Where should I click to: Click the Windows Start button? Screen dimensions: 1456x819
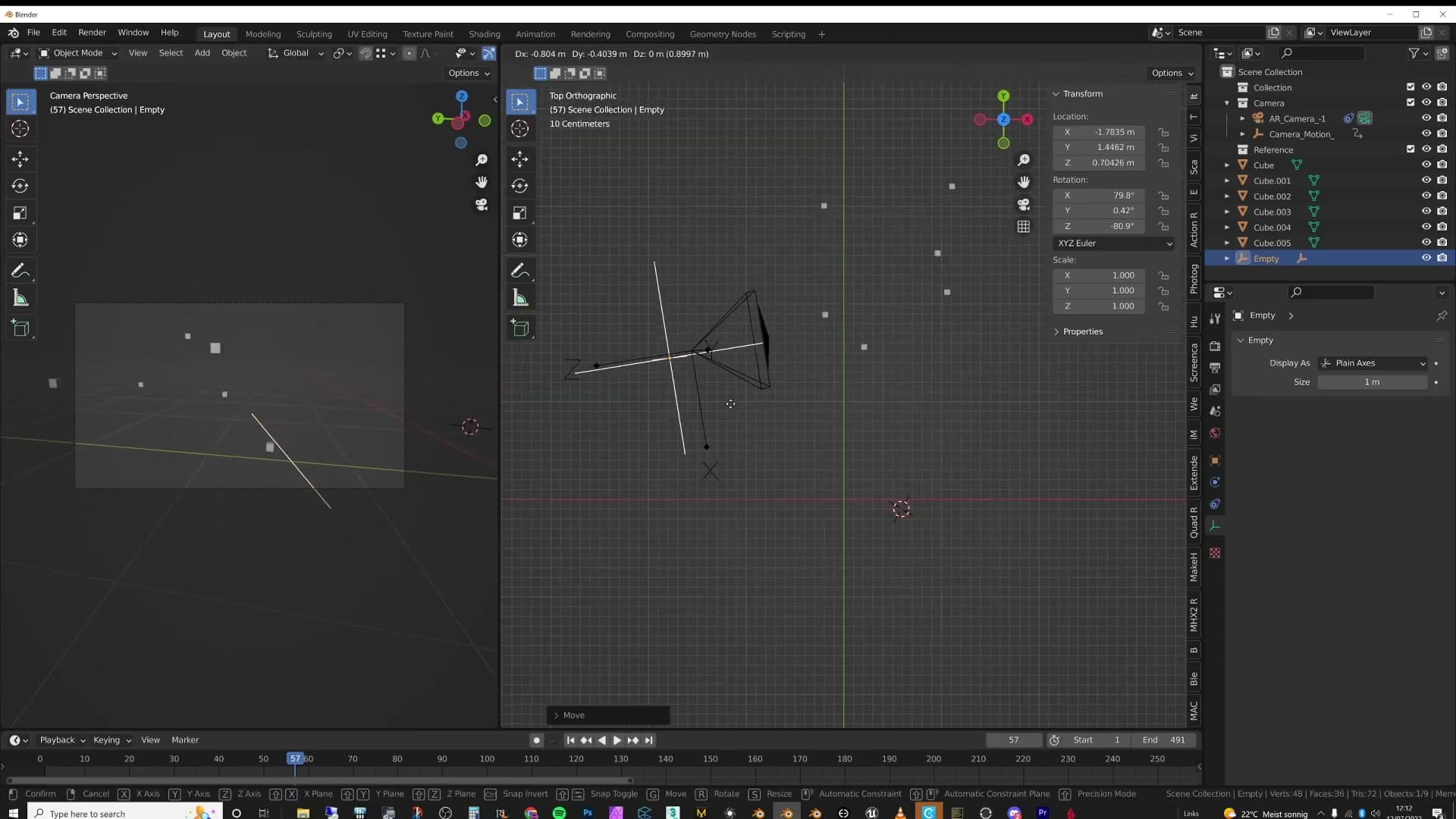[13, 813]
